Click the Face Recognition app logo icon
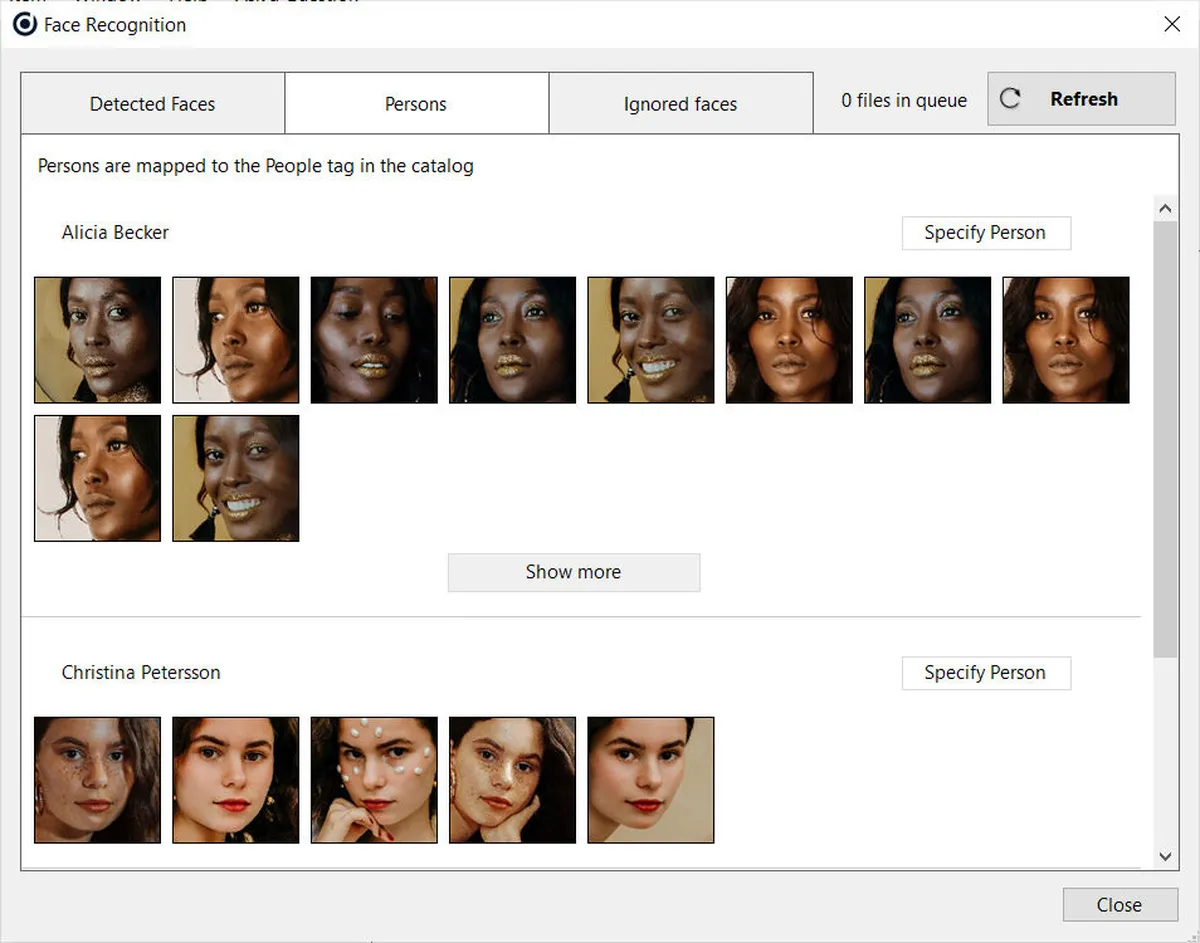 point(25,25)
